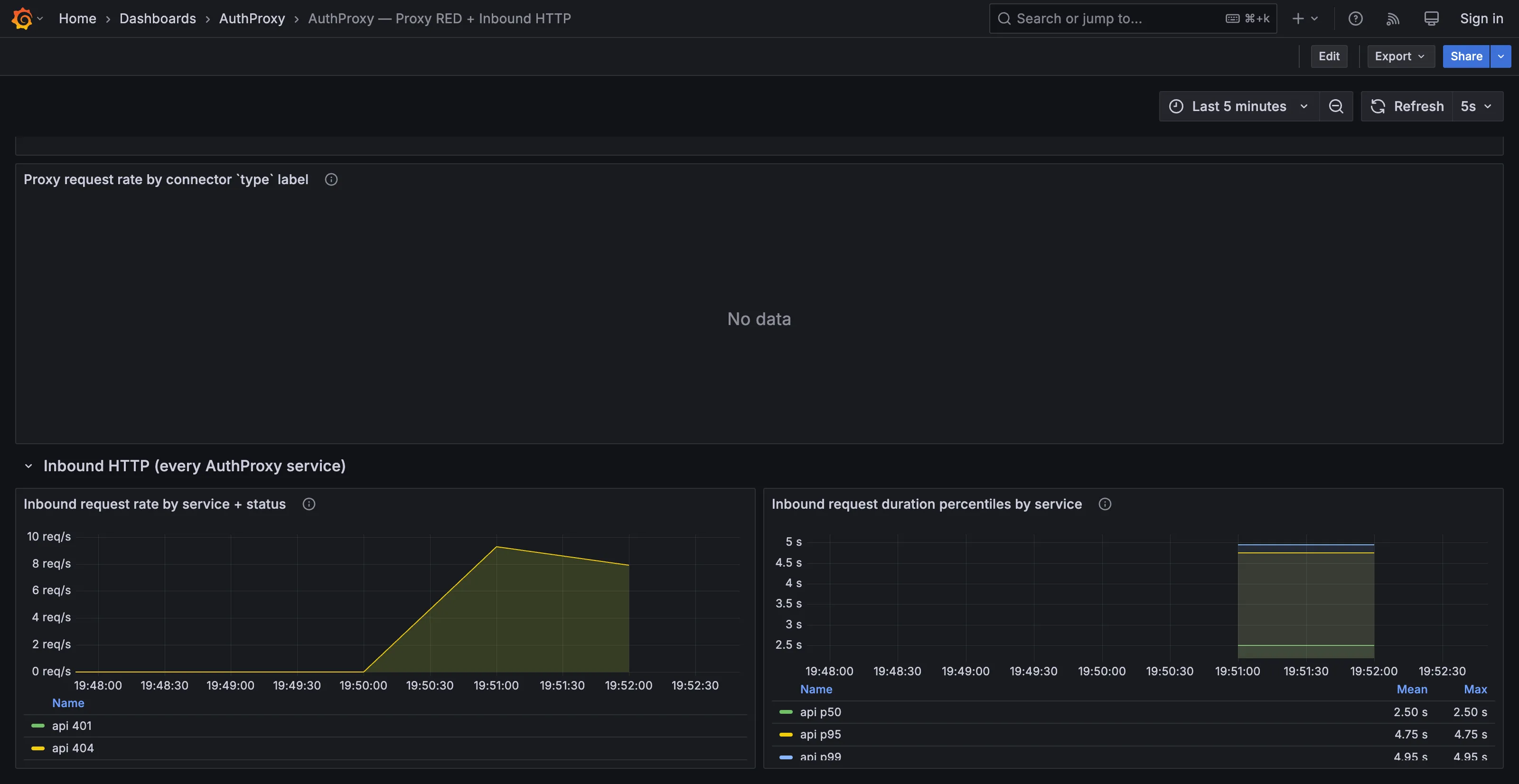This screenshot has width=1519, height=784.
Task: Toggle the api 404 legend series
Action: [73, 748]
